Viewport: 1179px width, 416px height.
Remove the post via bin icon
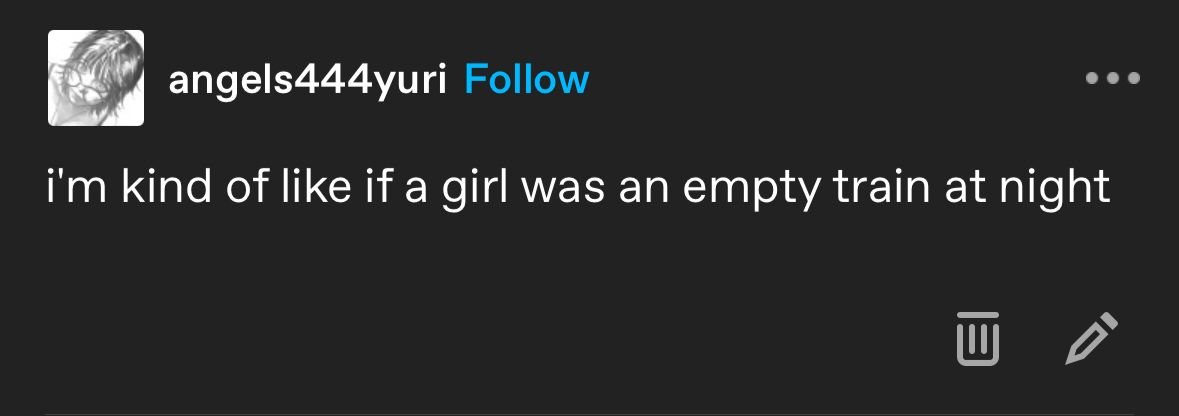[x=977, y=337]
